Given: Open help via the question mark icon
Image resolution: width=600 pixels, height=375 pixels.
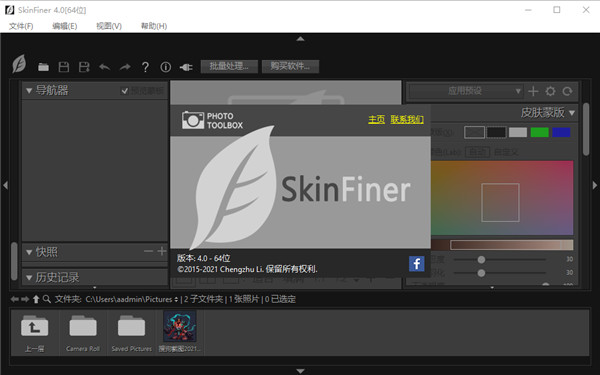Looking at the screenshot, I should click(x=145, y=67).
